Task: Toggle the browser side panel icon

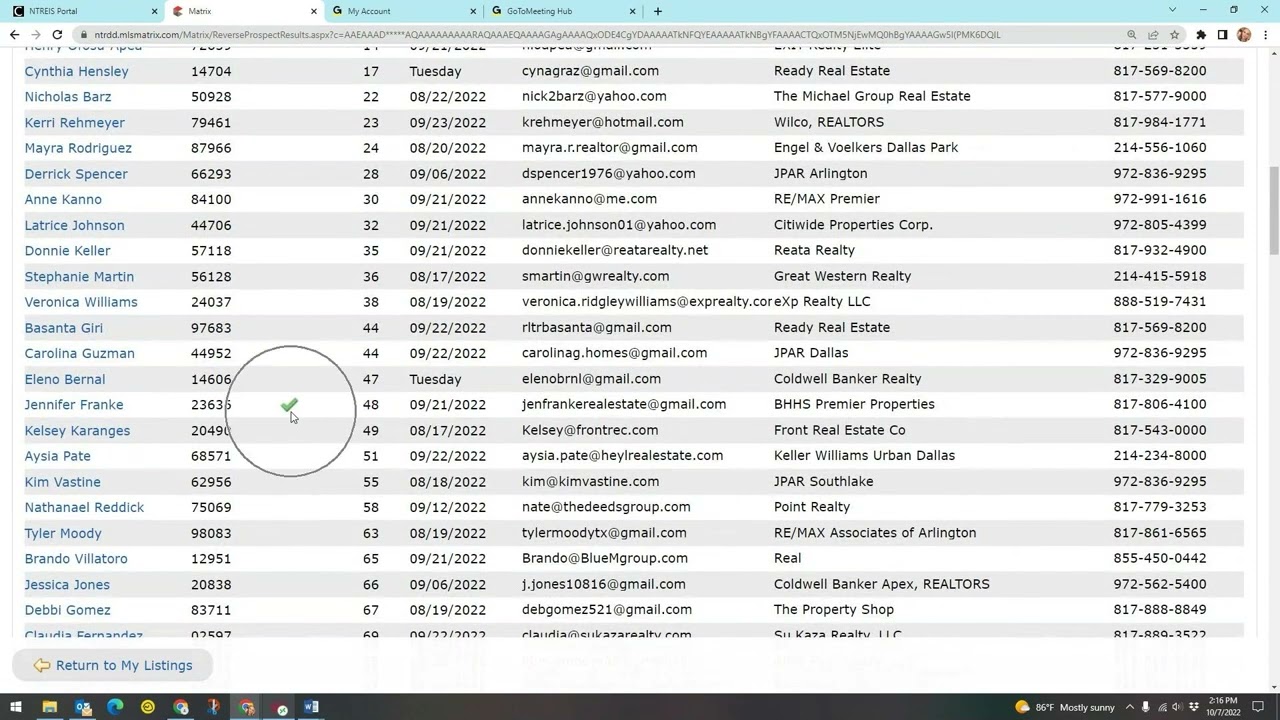Action: click(x=1222, y=35)
